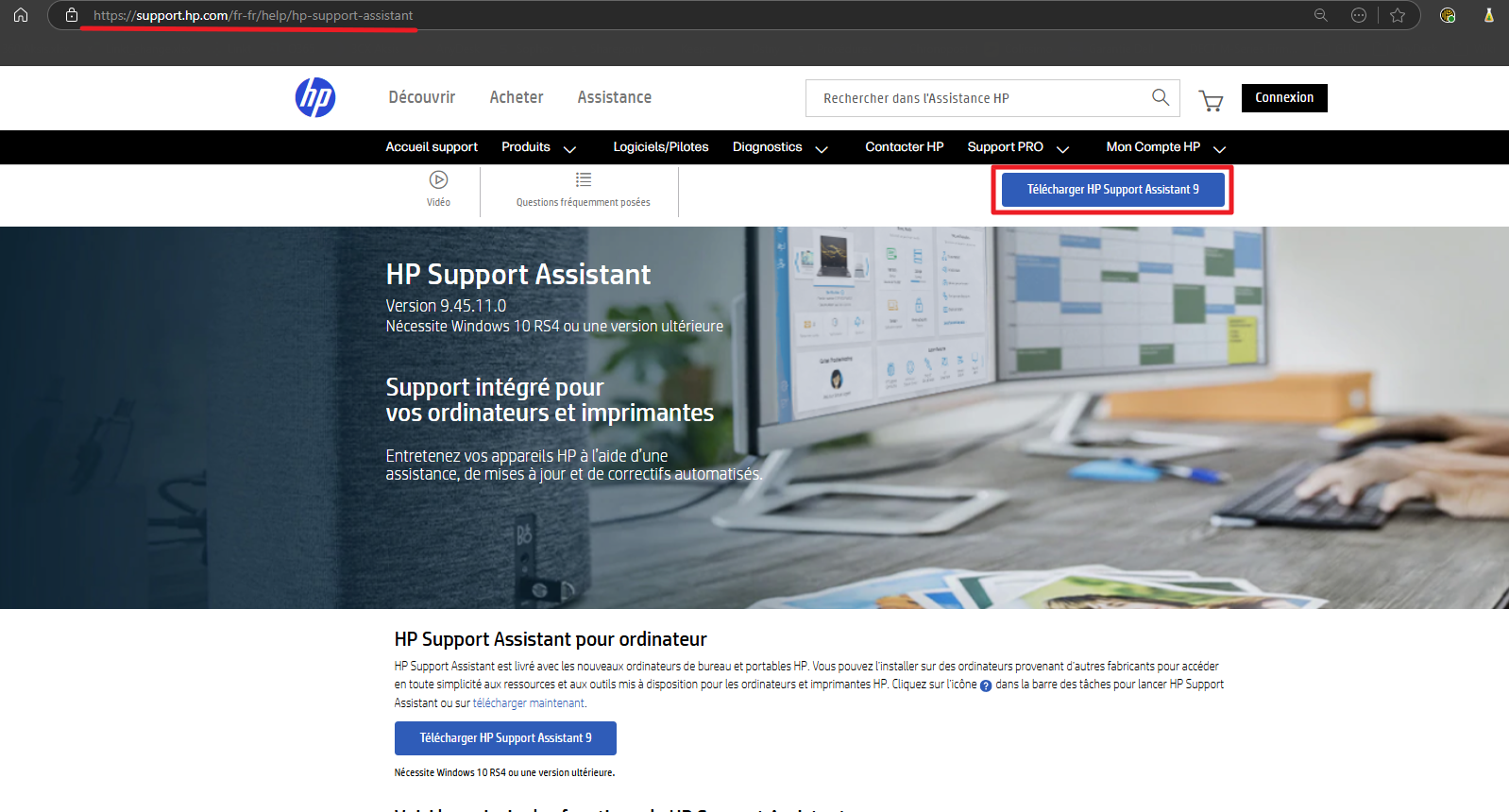
Task: Click the Nécessite Windows 10 RS4 footnote
Action: click(x=504, y=772)
